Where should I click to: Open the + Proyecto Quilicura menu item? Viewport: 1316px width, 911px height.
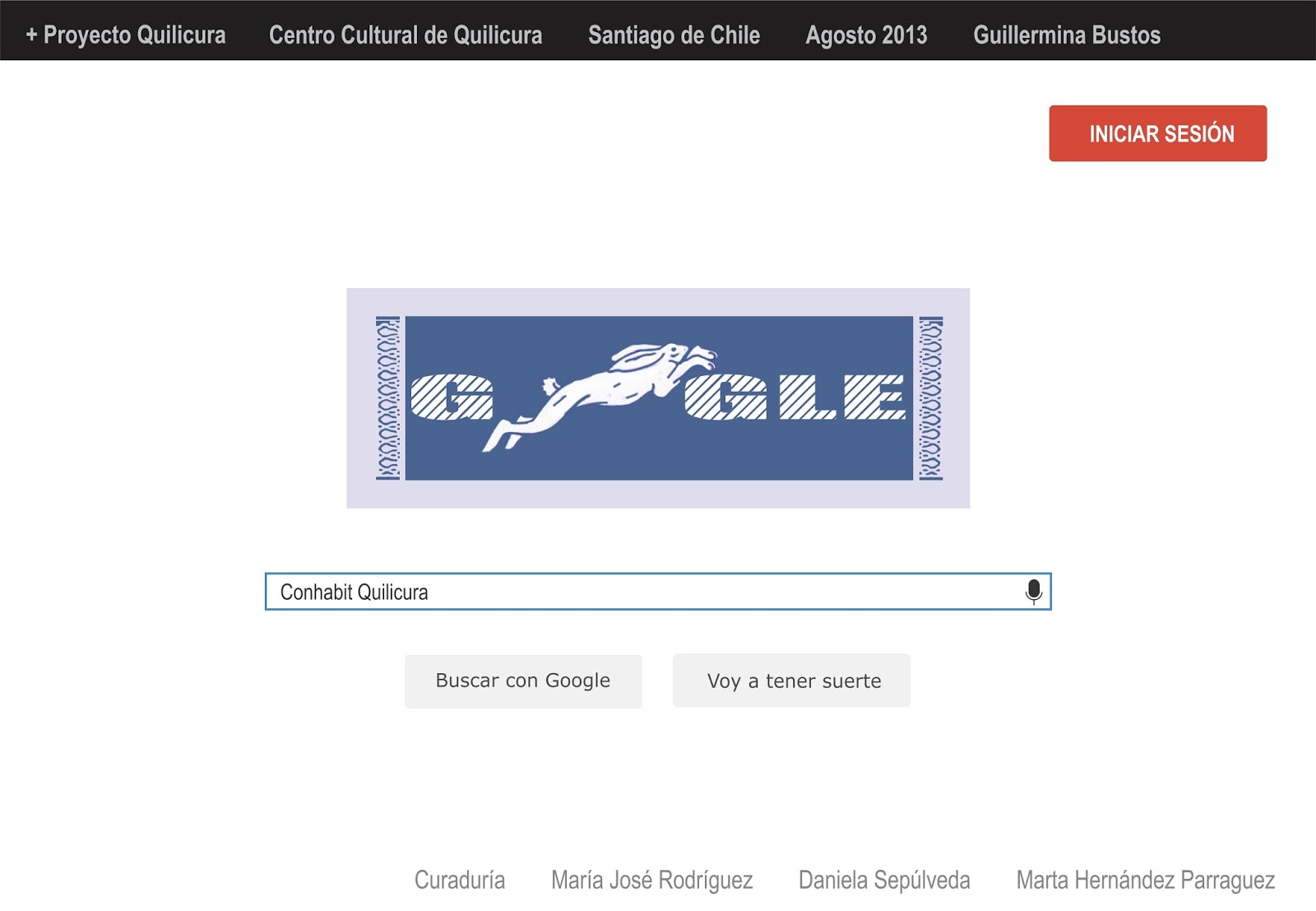126,35
